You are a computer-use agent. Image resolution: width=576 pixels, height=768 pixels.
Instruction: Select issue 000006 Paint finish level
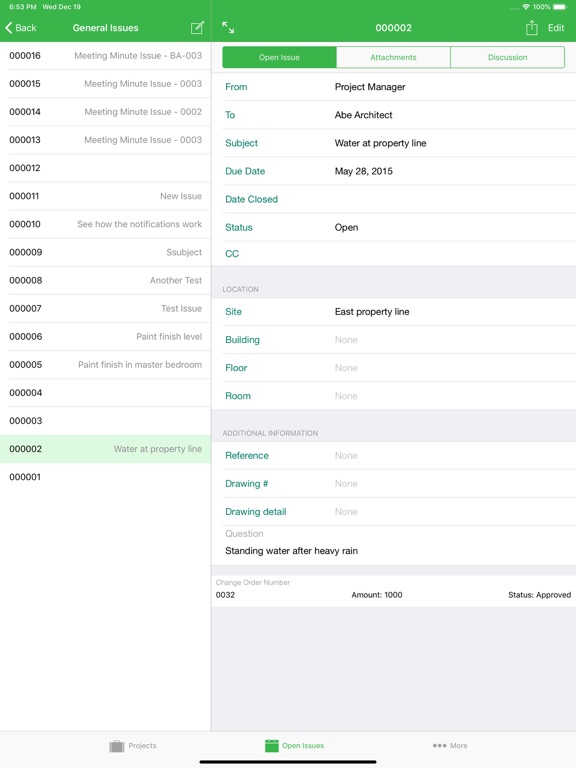105,336
